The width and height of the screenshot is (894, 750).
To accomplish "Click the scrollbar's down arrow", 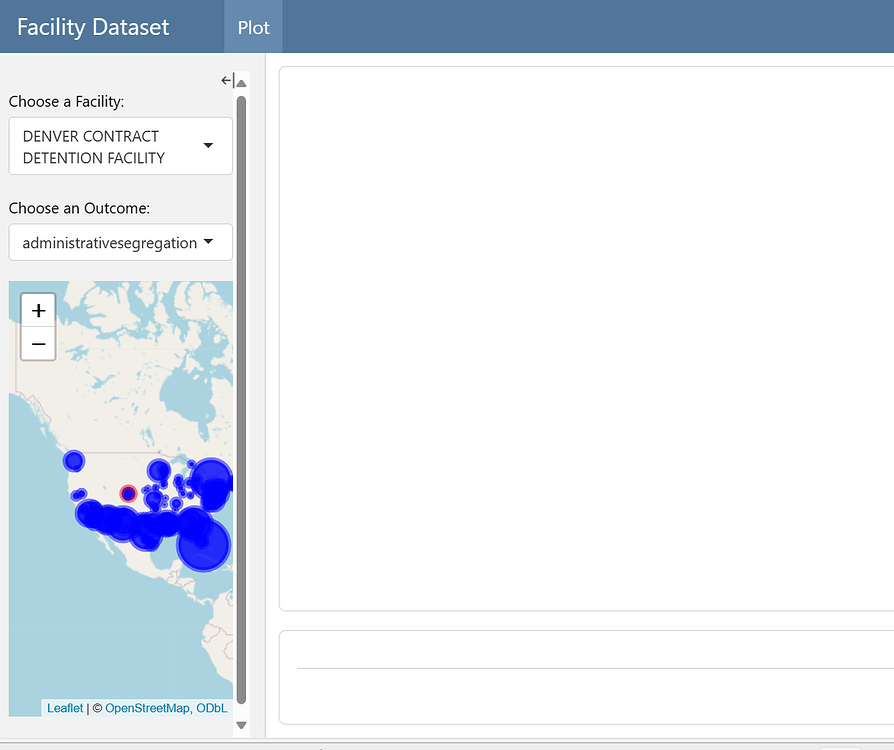I will click(x=241, y=725).
